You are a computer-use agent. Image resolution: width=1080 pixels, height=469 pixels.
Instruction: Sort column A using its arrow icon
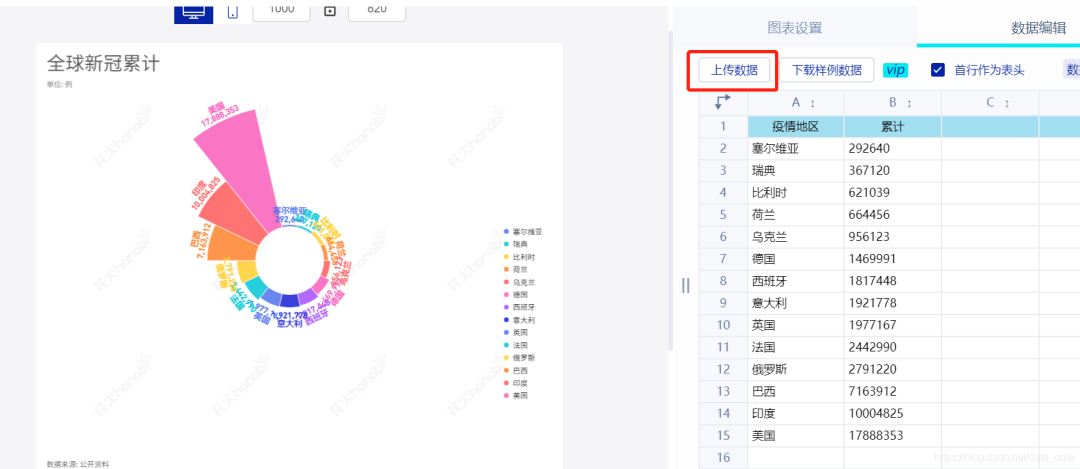pos(813,103)
